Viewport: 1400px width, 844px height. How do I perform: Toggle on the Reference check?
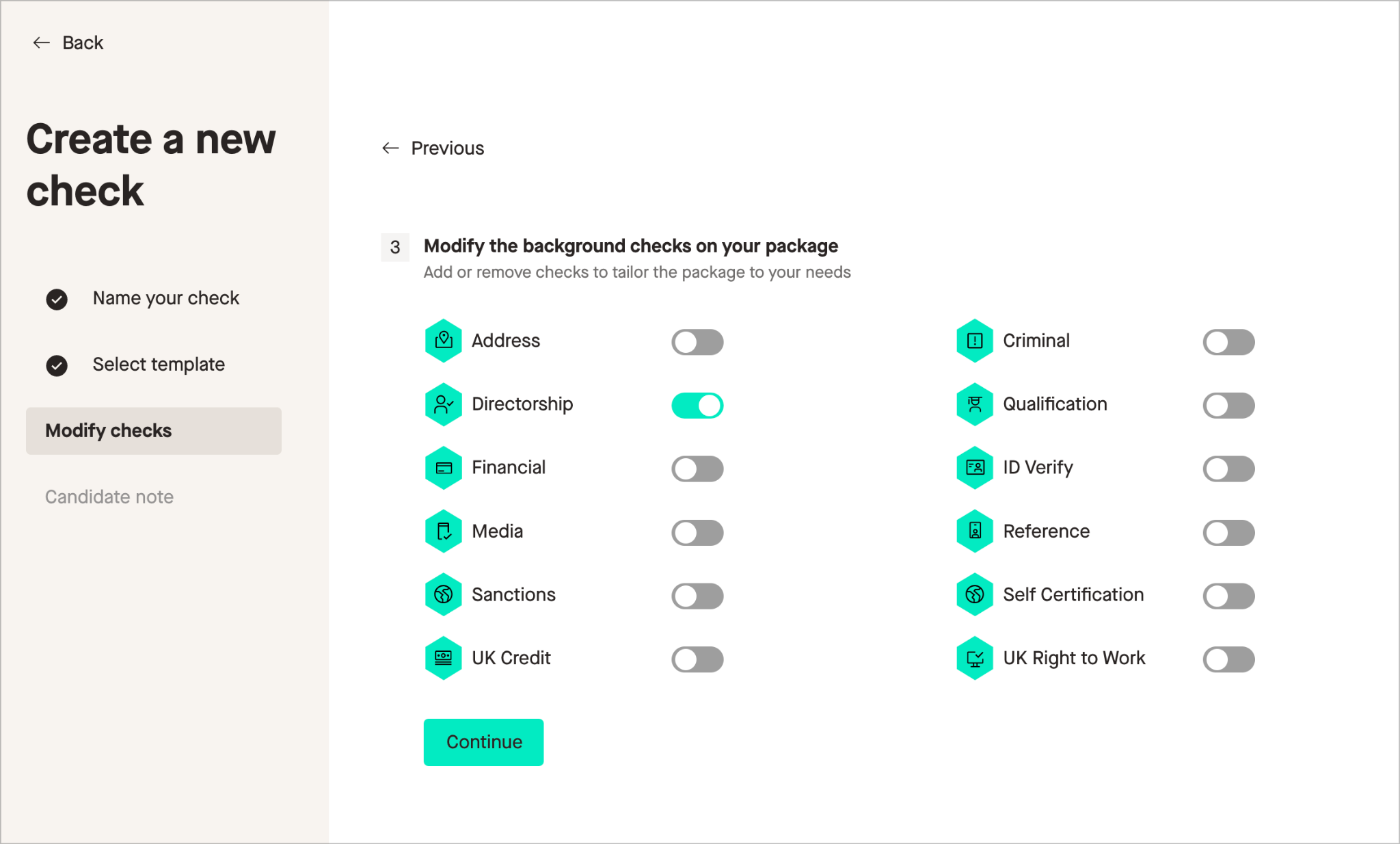(x=1228, y=533)
